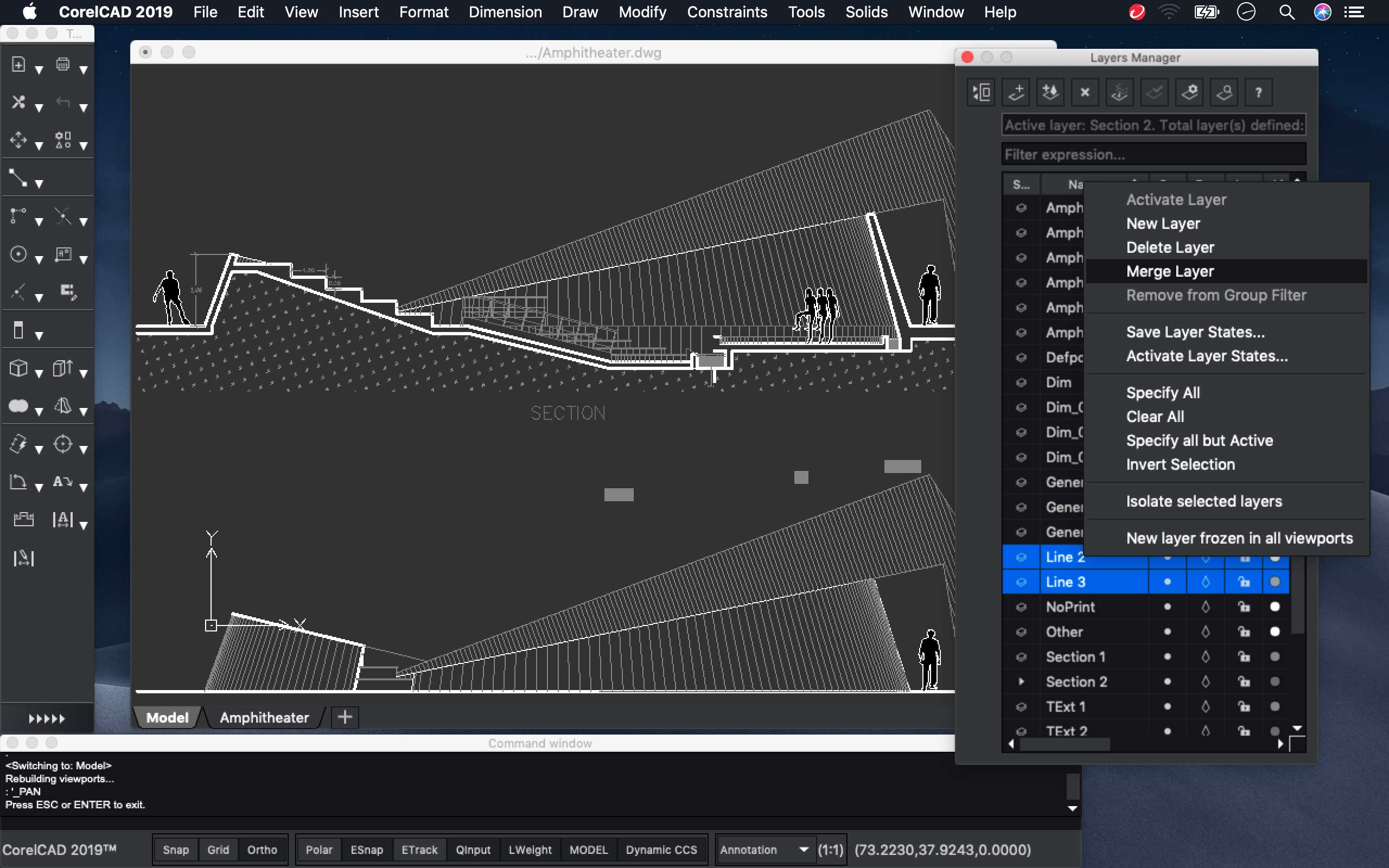Select the Circle tool in toolbox
Viewport: 1389px width, 868px height.
tap(18, 254)
